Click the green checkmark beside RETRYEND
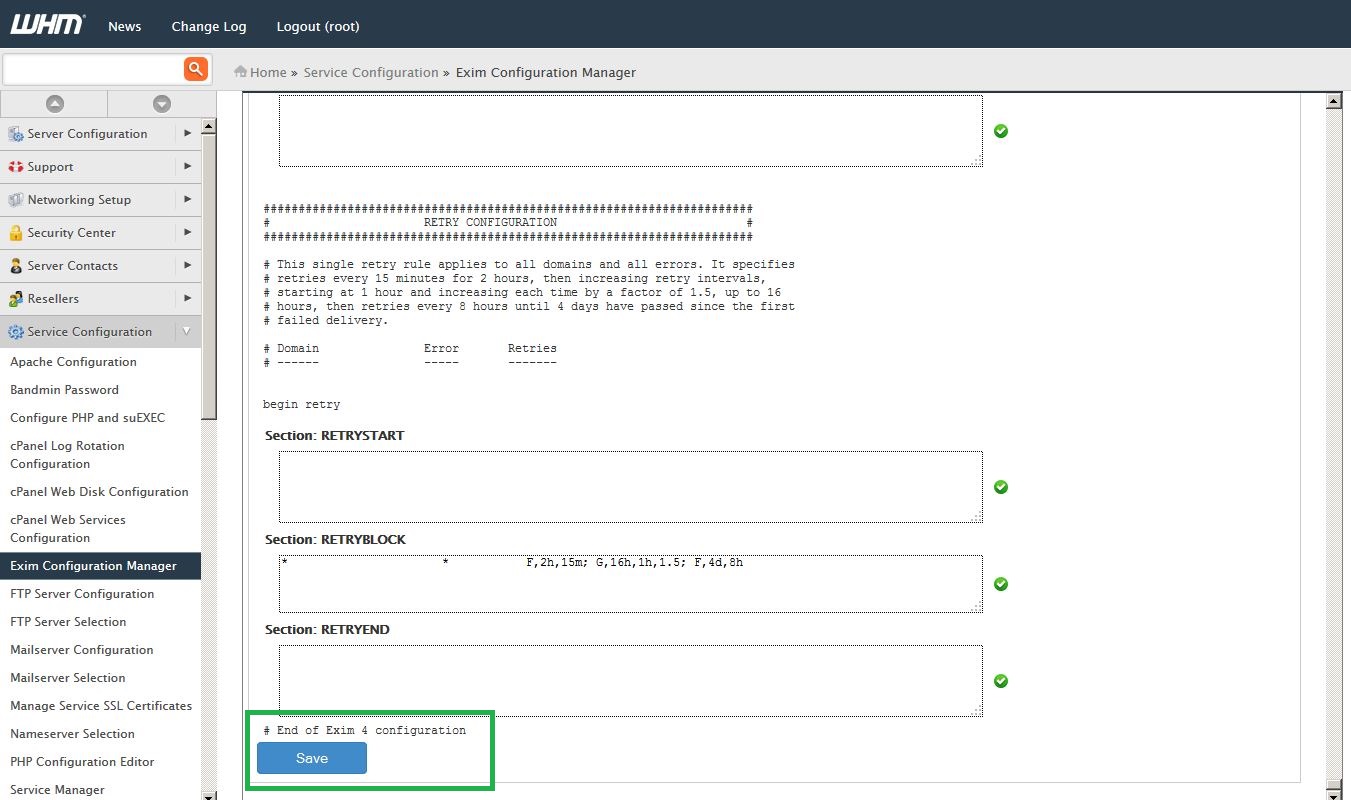Image resolution: width=1351 pixels, height=800 pixels. [1001, 681]
